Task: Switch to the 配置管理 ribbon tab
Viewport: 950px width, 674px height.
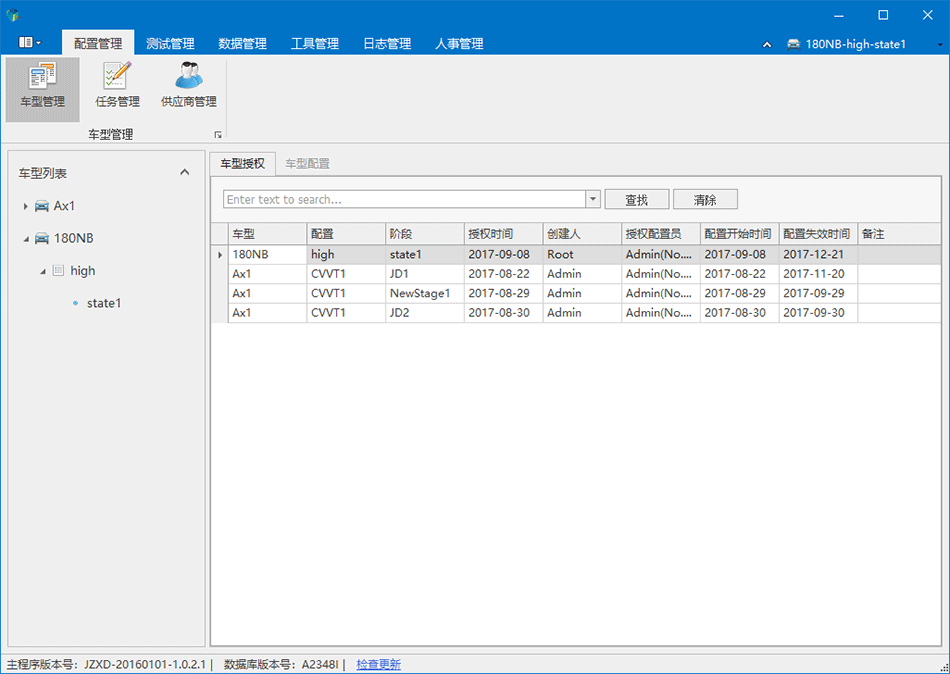Action: (x=98, y=44)
